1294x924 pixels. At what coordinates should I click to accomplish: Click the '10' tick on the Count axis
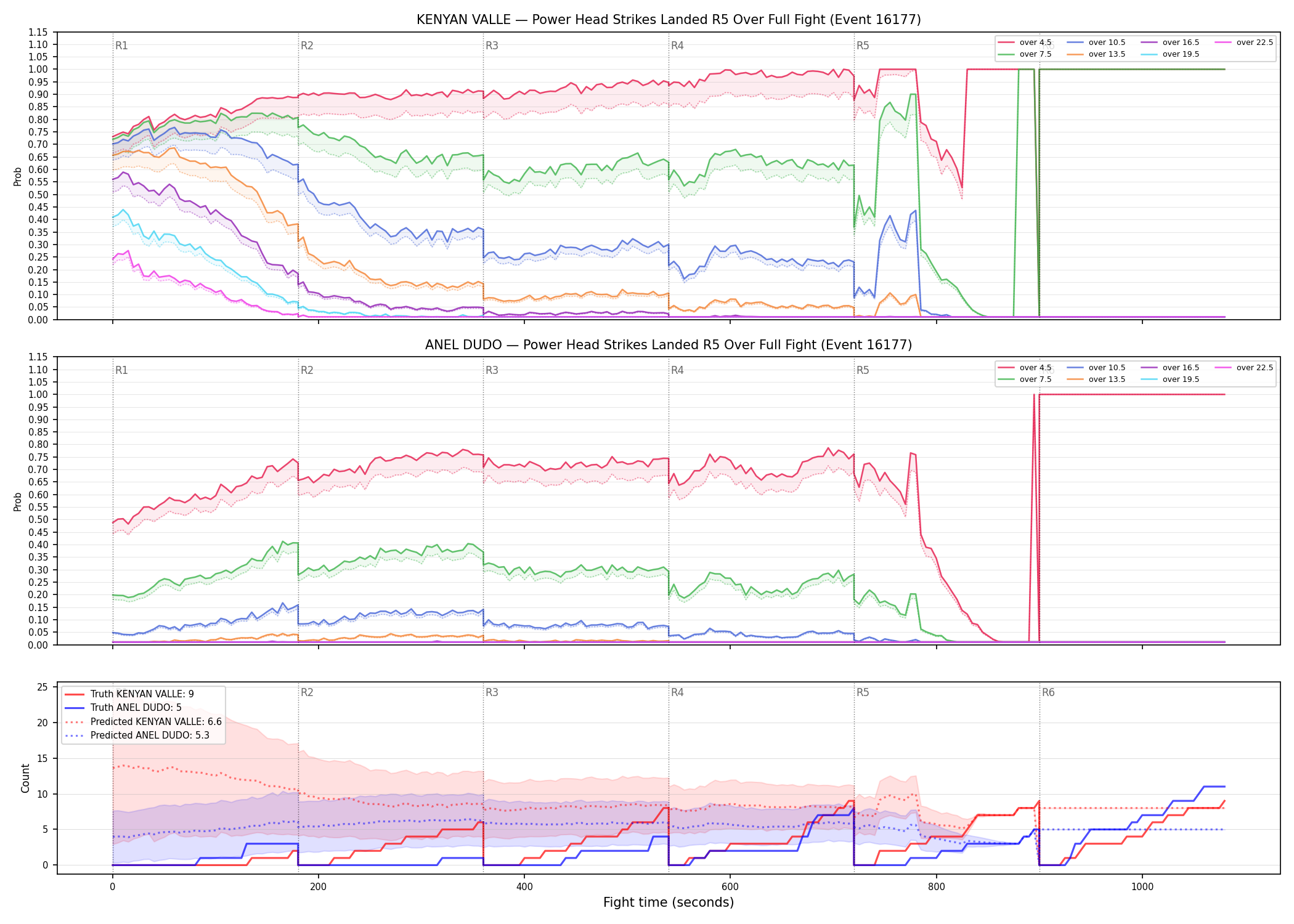(x=43, y=795)
